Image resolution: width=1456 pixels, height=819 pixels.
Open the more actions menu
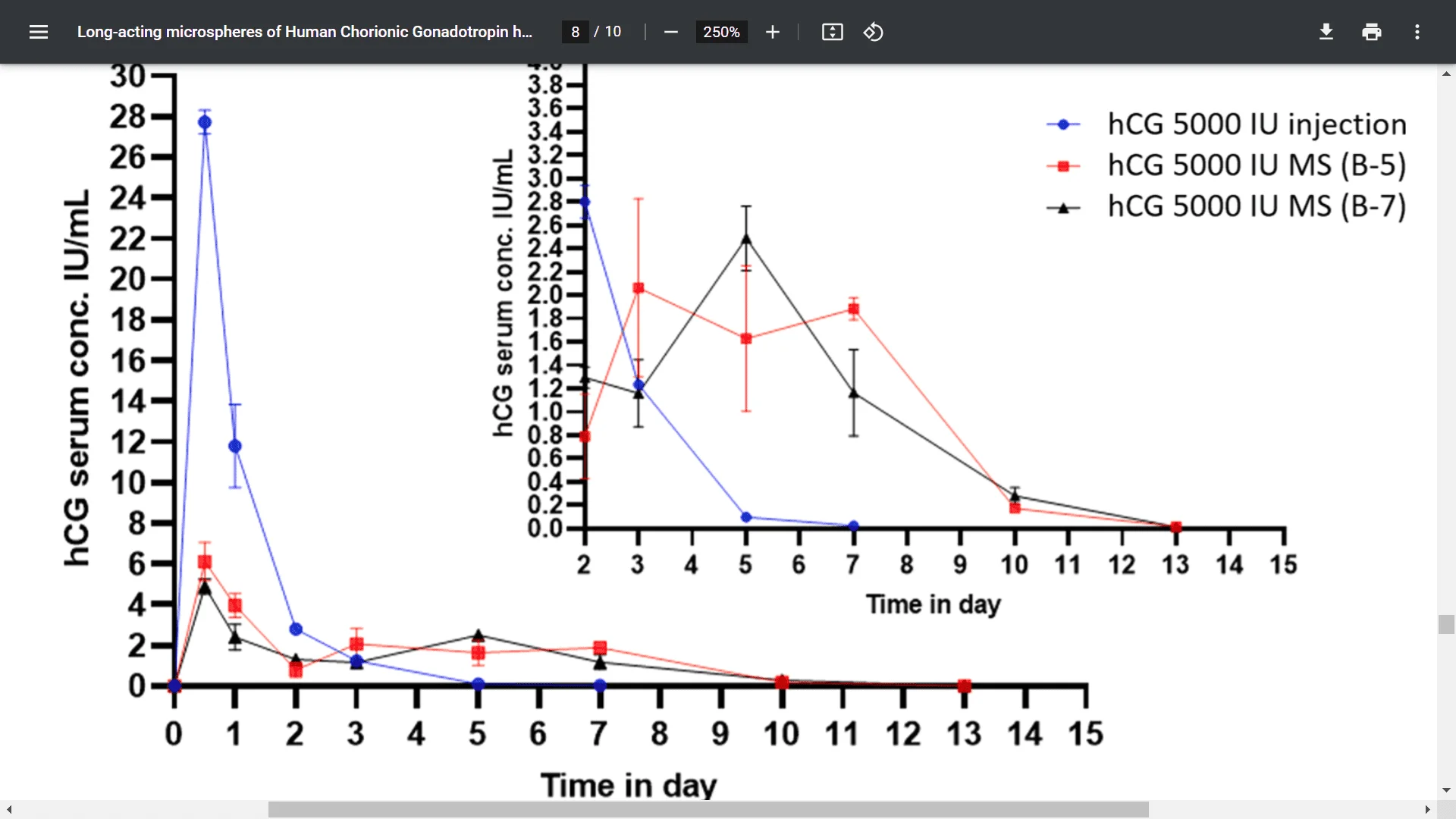pos(1417,32)
